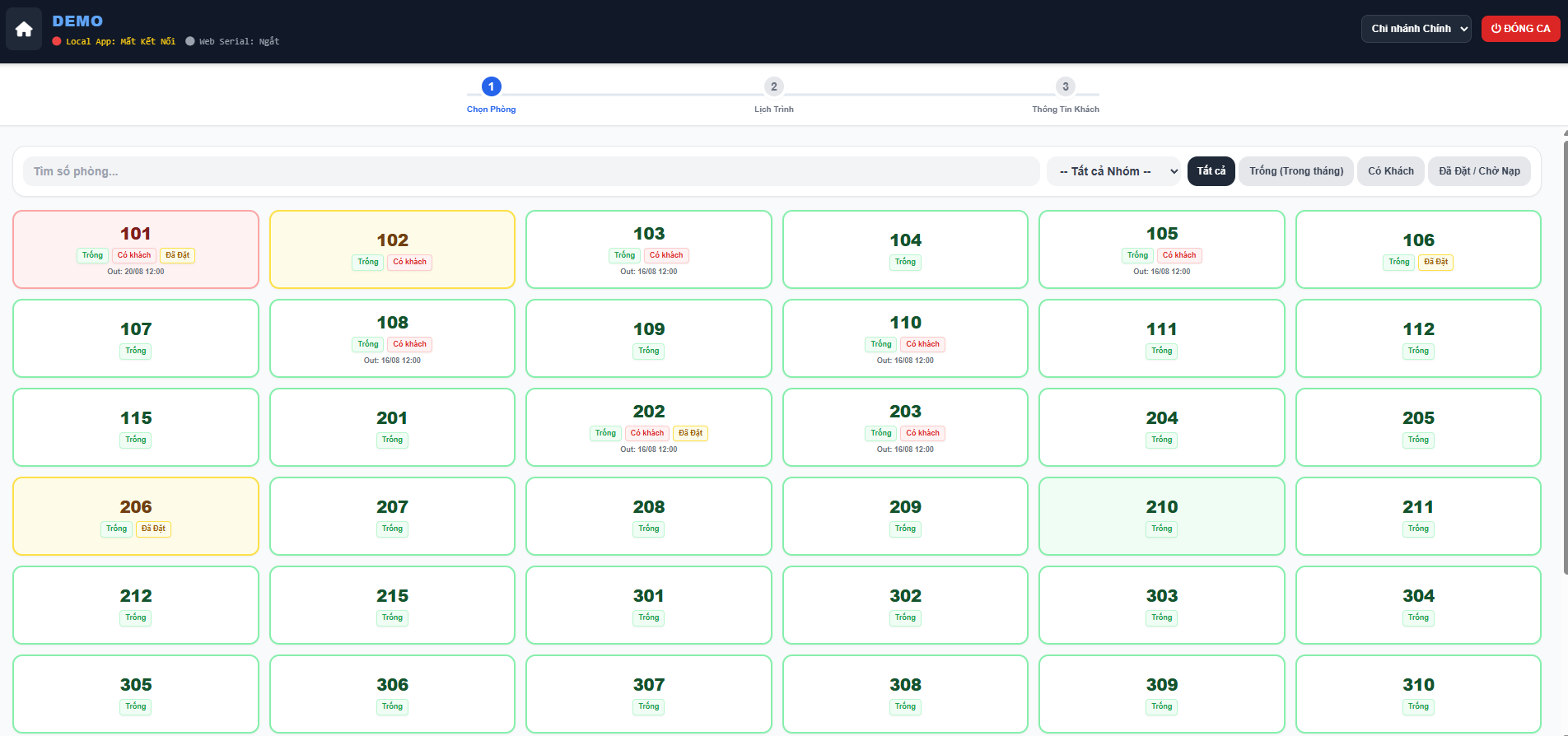Choose room 202

click(x=648, y=427)
